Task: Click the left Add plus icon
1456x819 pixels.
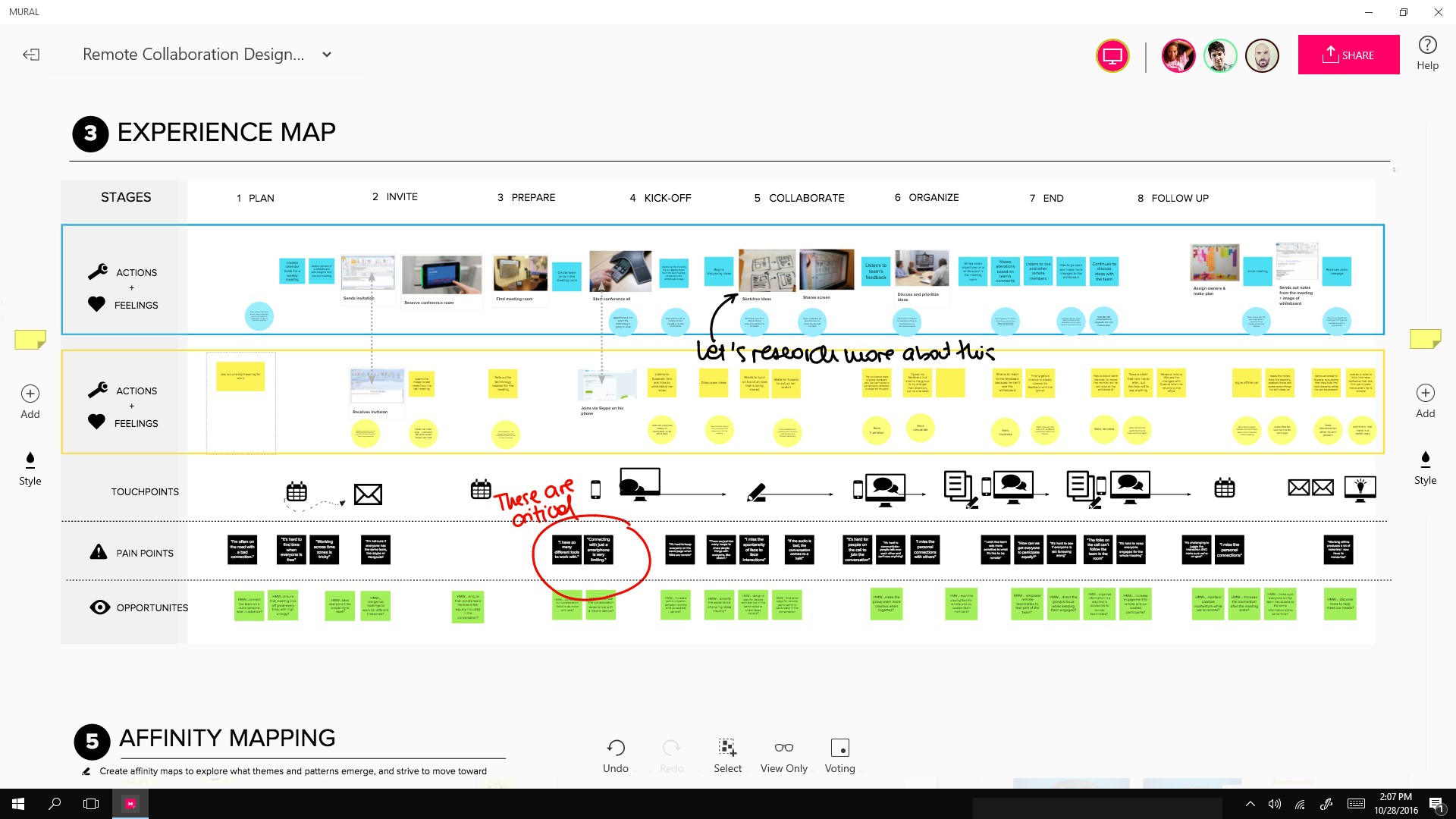Action: (30, 394)
